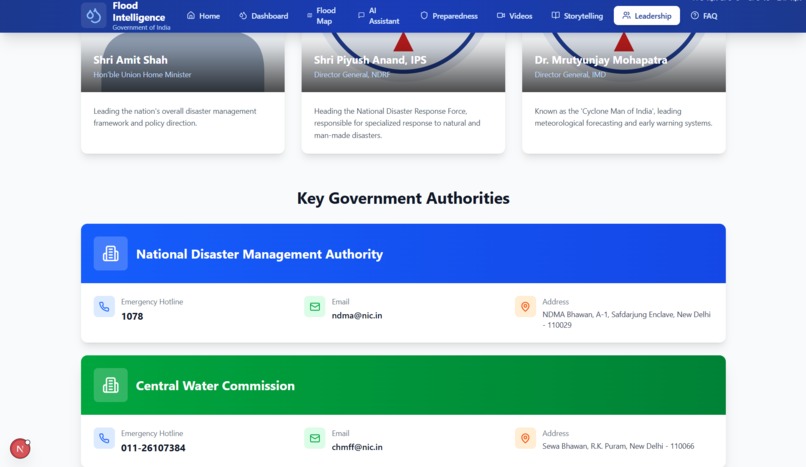Open the Storytelling page
Image resolution: width=806 pixels, height=467 pixels.
coord(577,16)
